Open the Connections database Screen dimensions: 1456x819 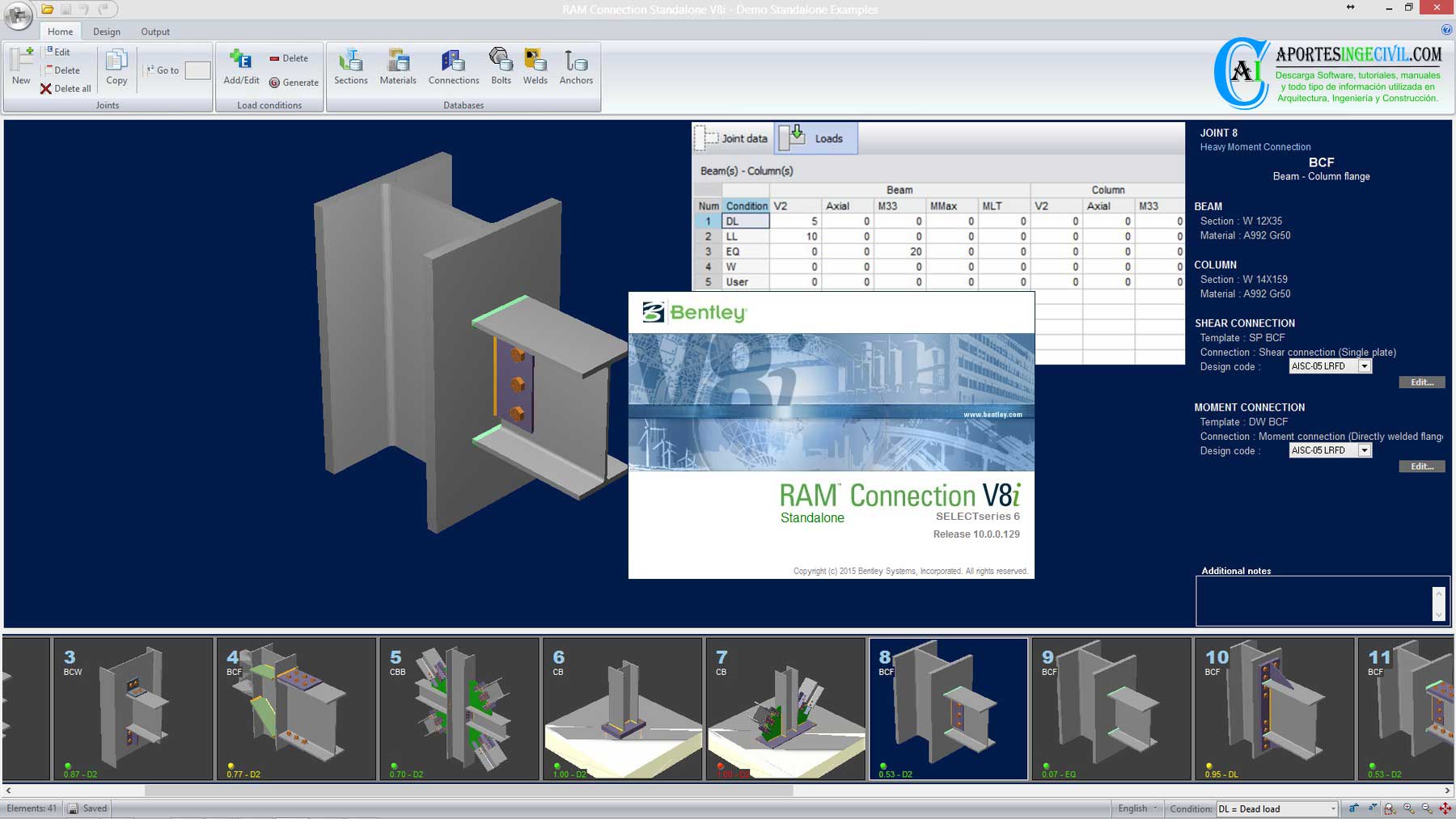click(454, 67)
